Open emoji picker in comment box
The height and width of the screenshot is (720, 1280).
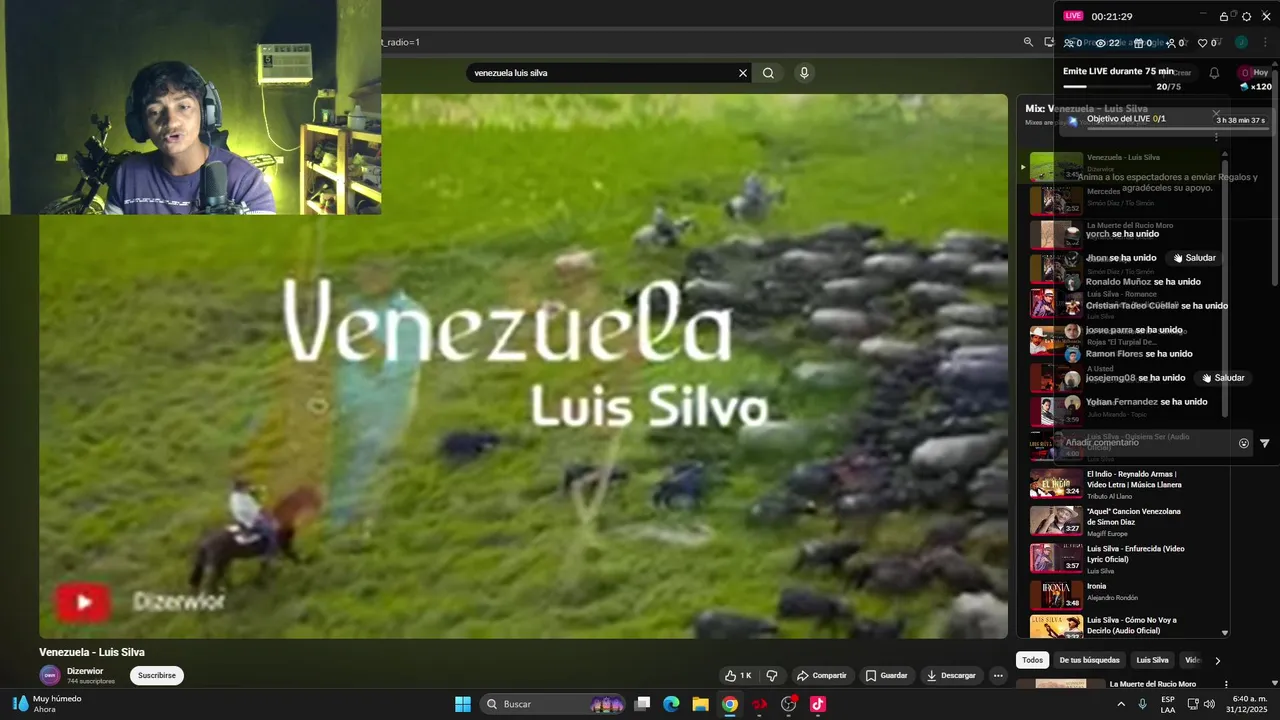pos(1244,443)
